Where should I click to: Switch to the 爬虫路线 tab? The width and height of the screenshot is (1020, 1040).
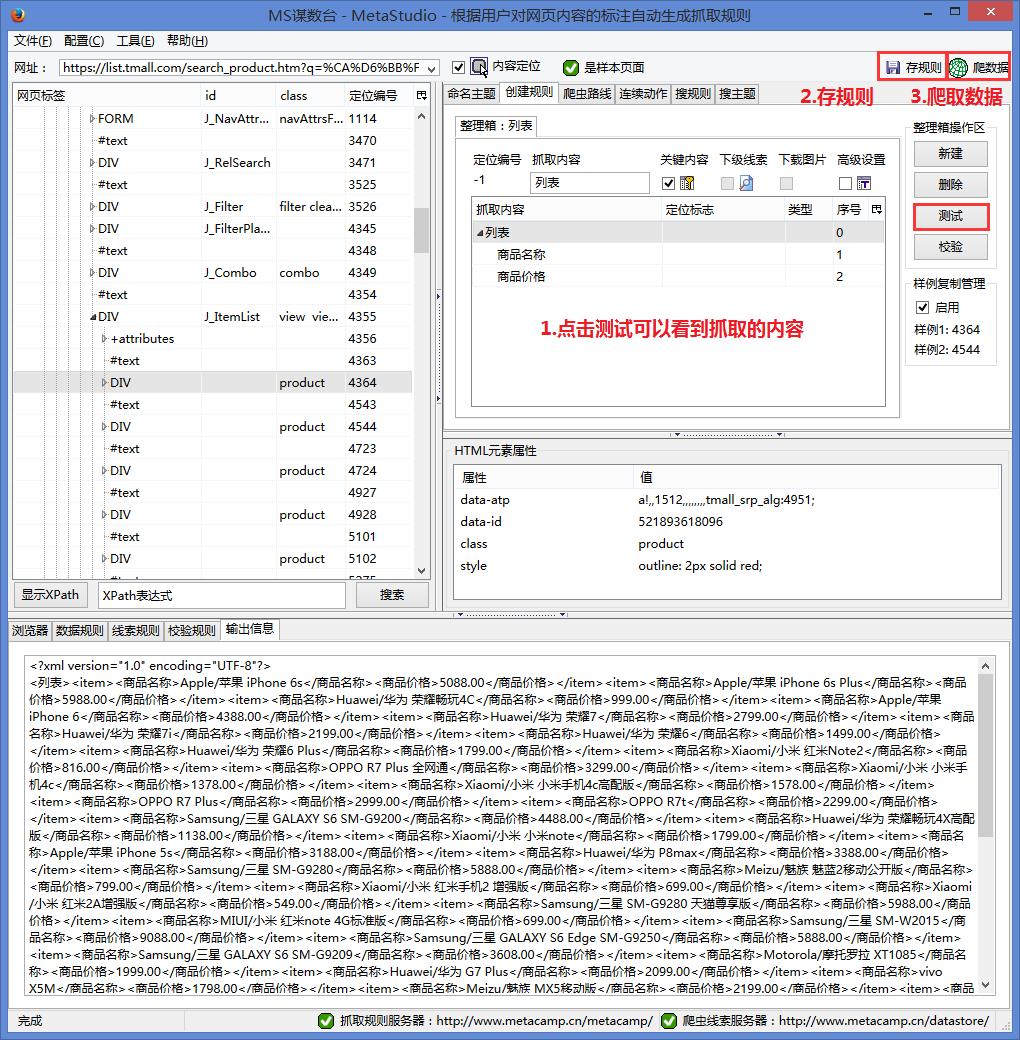coord(587,94)
